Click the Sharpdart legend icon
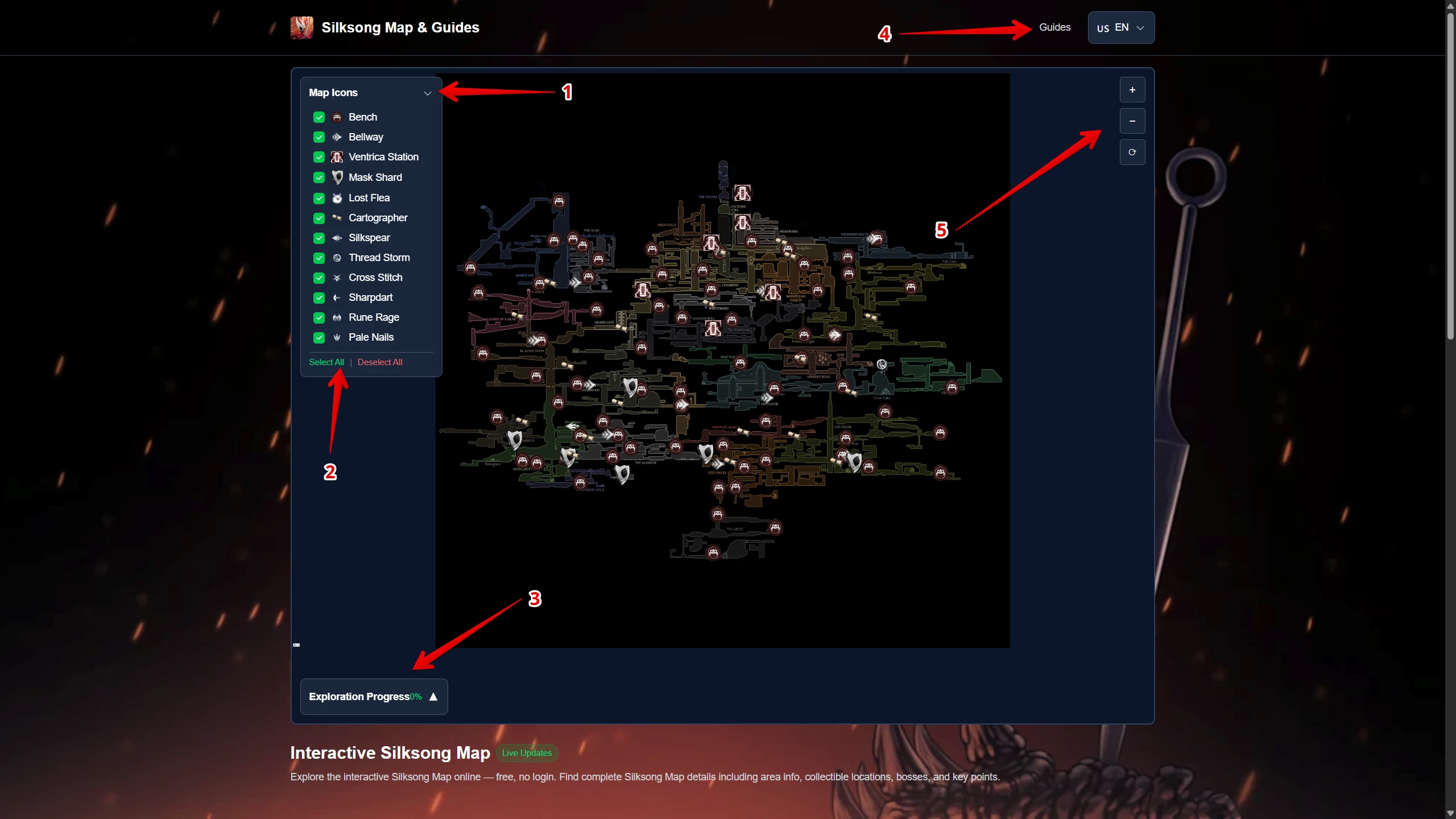Screen dimensions: 1456x819 337,297
